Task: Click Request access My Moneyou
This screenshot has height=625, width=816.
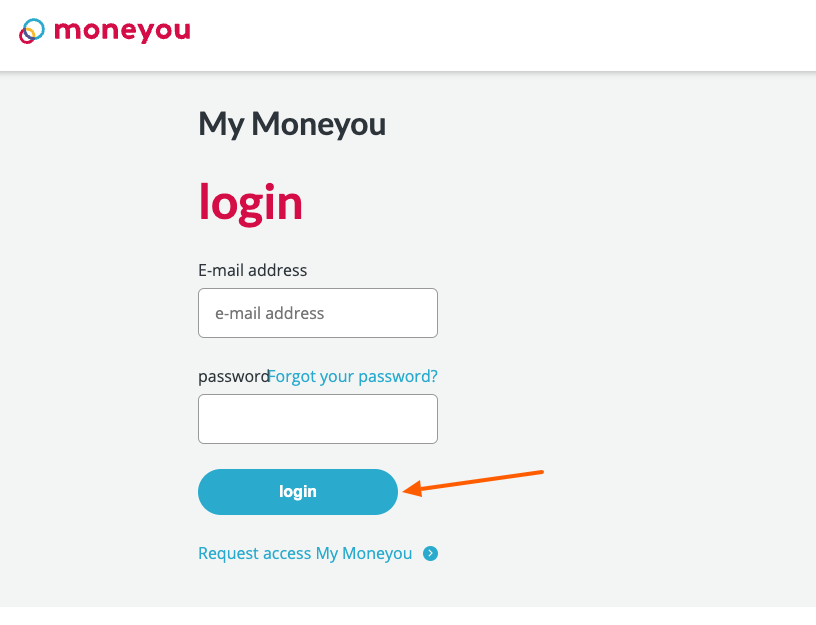Action: coord(305,553)
